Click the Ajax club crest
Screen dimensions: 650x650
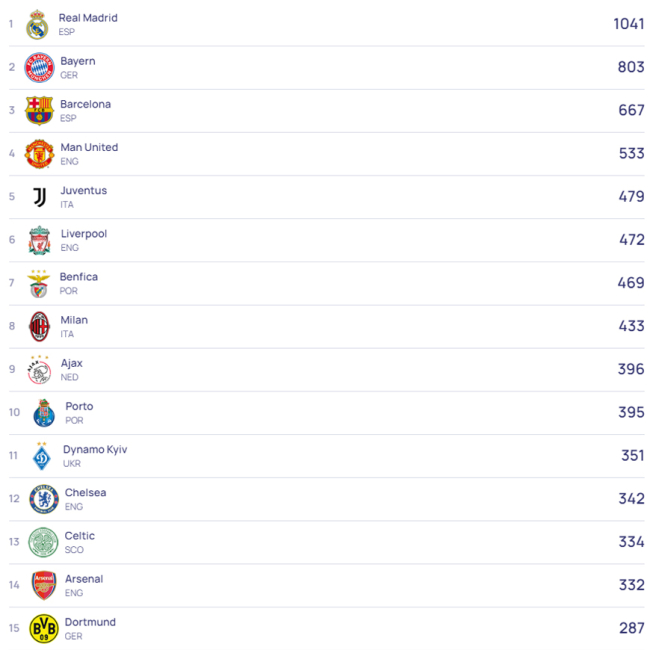point(39,370)
